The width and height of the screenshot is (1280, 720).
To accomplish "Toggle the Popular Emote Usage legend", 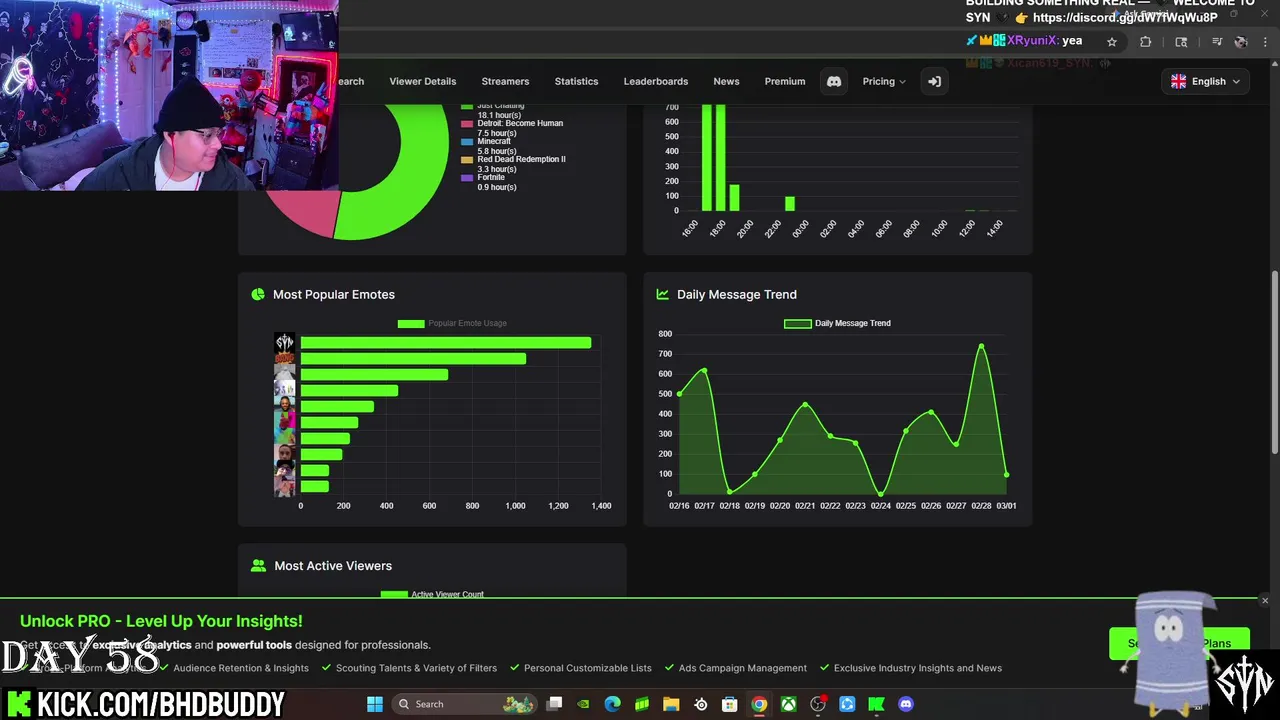I will (452, 323).
